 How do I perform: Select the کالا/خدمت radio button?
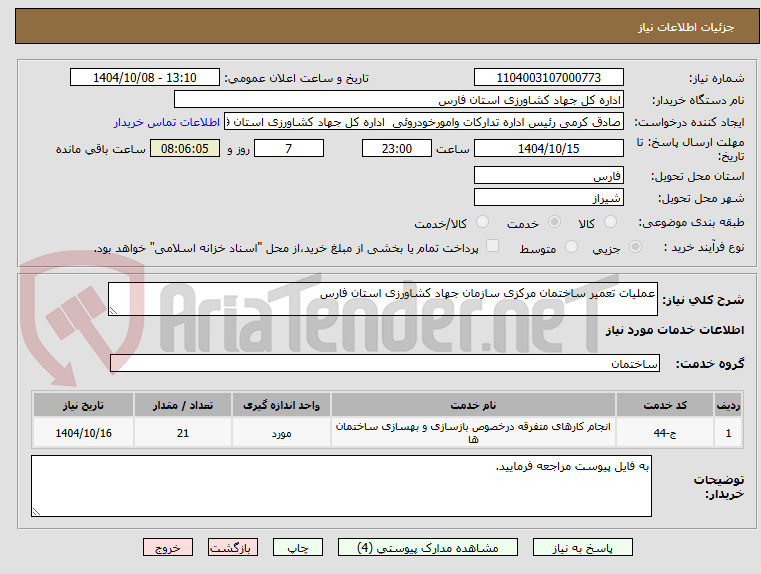(x=482, y=222)
